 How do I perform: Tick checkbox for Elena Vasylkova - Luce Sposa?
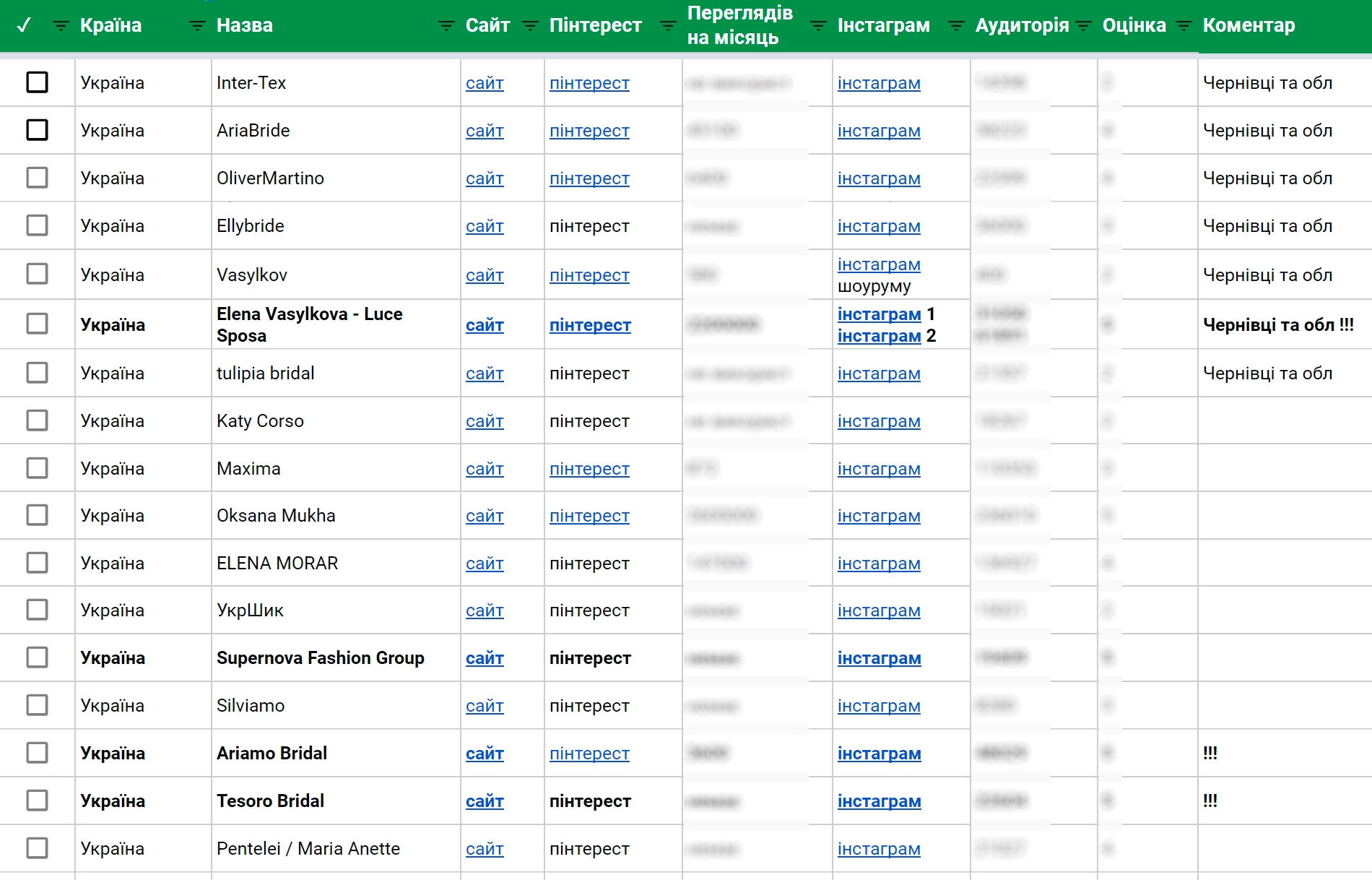[37, 324]
